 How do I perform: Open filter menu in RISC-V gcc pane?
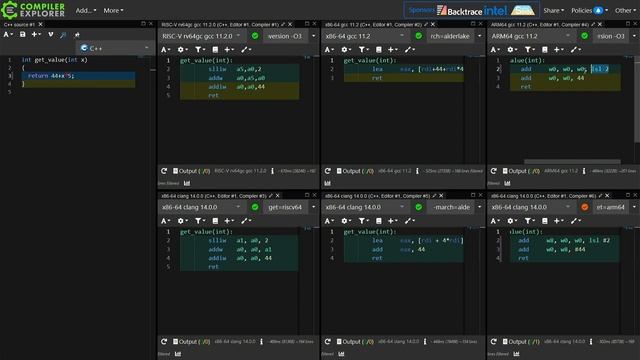point(200,50)
